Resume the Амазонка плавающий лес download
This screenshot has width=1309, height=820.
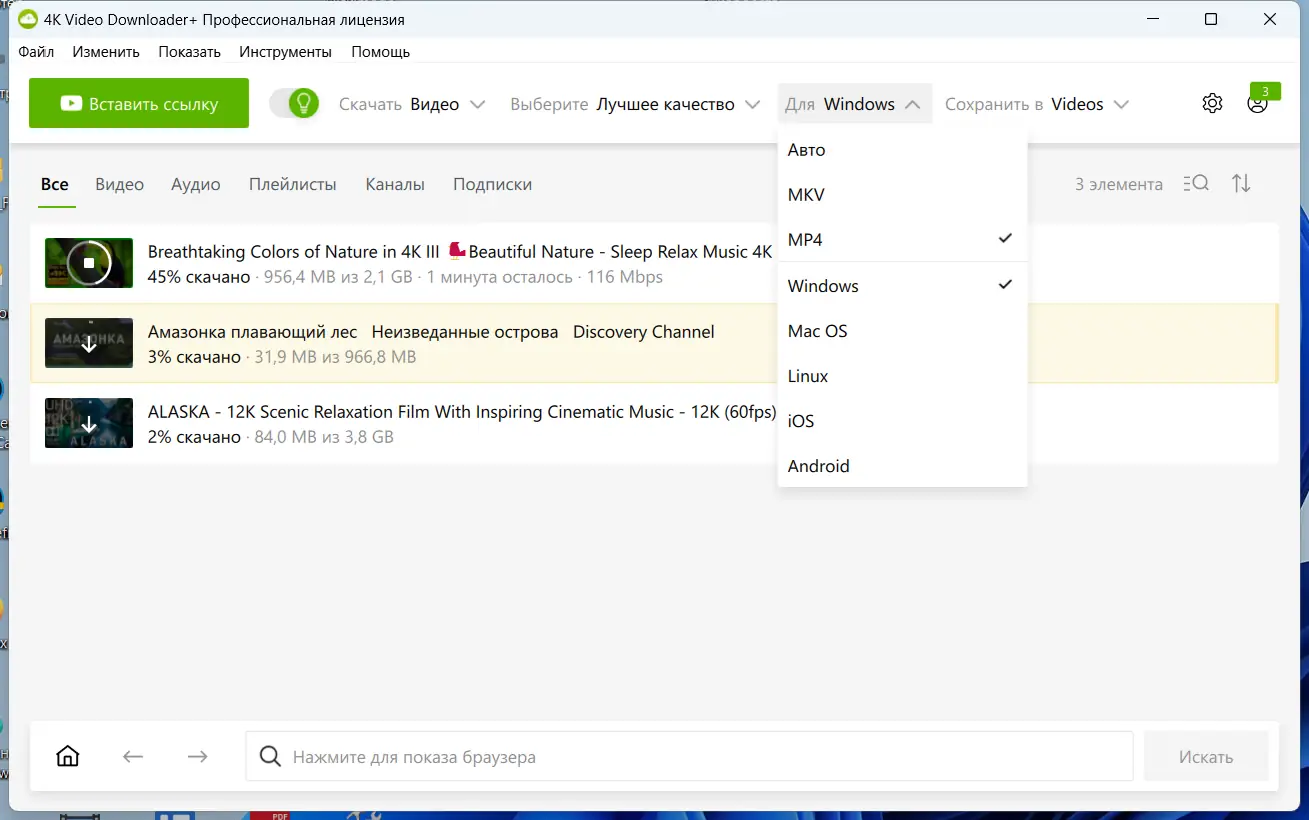click(x=89, y=343)
